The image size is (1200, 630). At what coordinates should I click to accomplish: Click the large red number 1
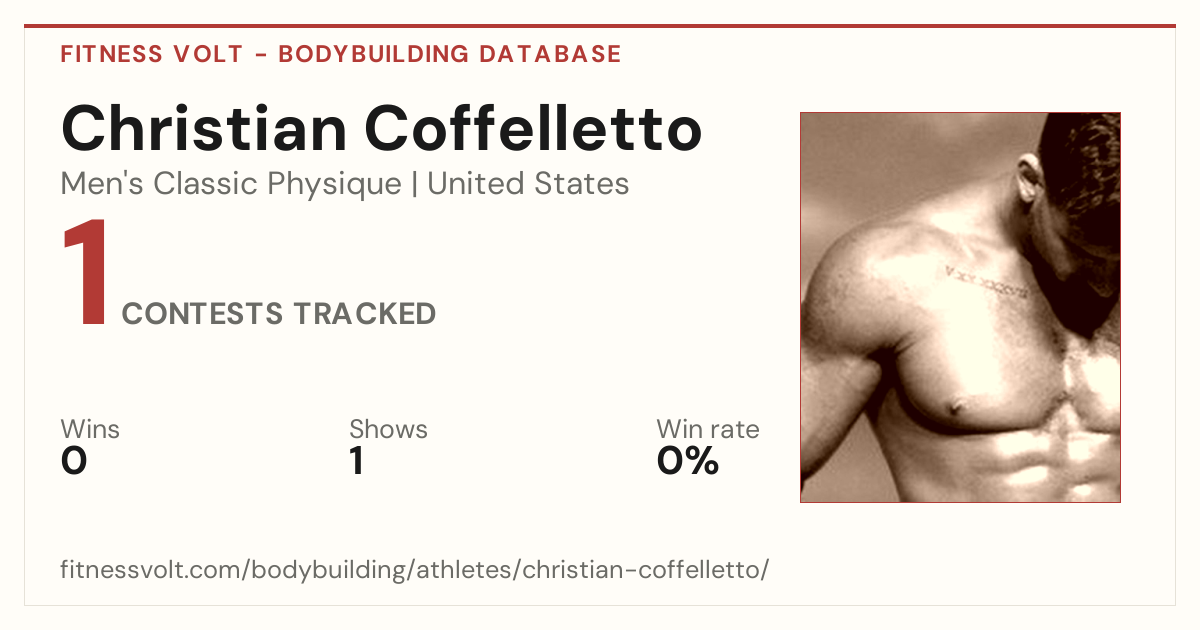coord(84,273)
